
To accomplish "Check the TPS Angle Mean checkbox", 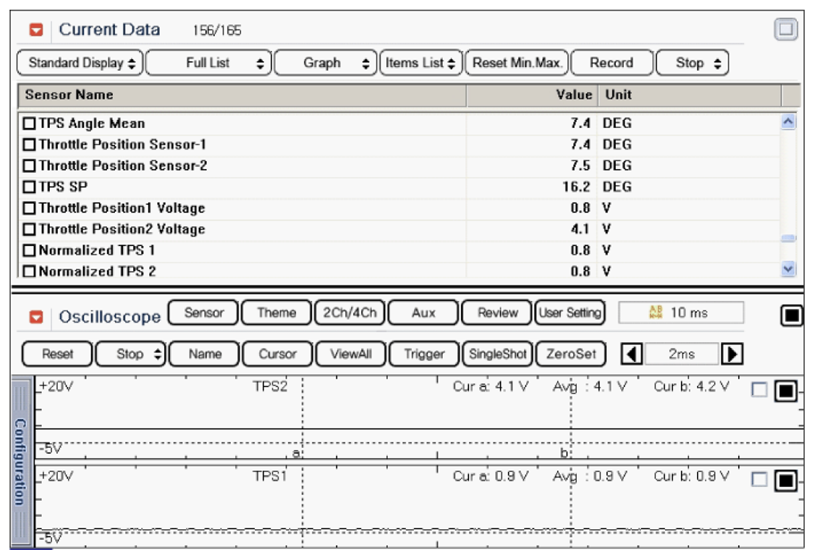I will tap(29, 124).
